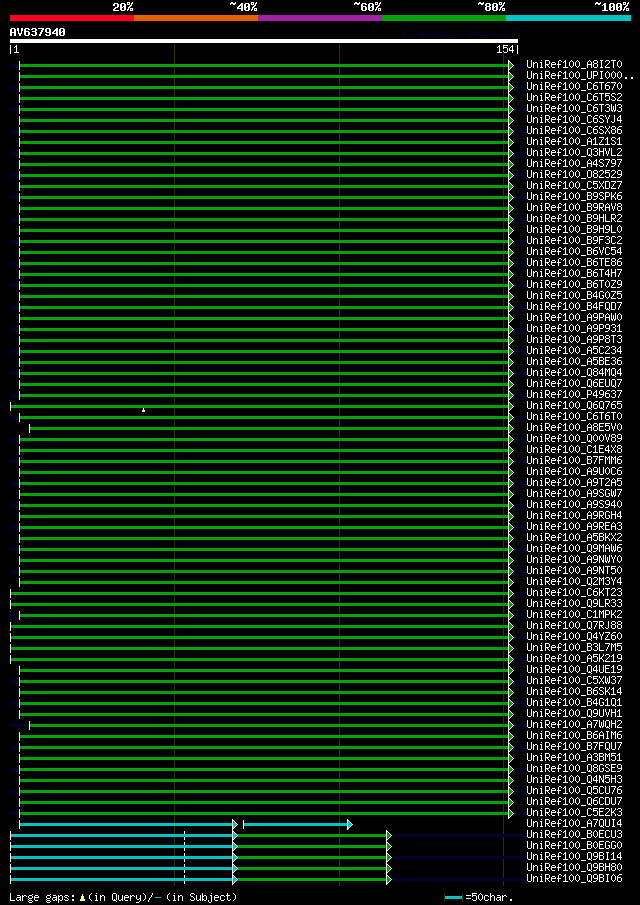Image resolution: width=640 pixels, height=905 pixels.
Task: Click hit label UniRef100_C5E2K3
Action: (574, 813)
